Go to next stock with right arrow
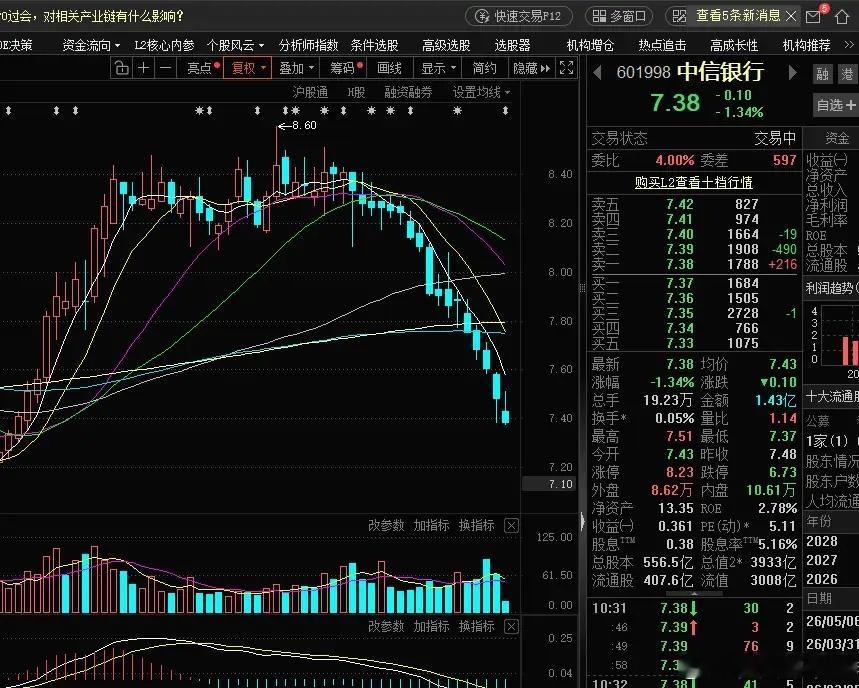The image size is (859, 688). point(792,72)
